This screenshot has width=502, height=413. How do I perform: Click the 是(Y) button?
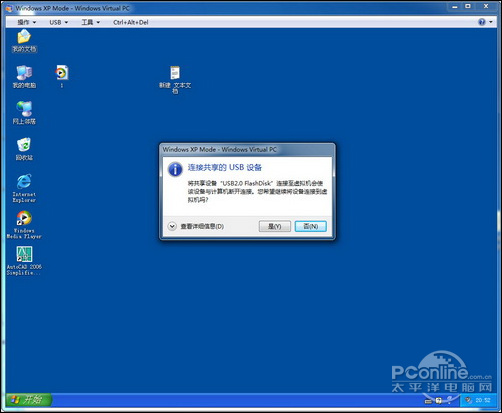(275, 226)
